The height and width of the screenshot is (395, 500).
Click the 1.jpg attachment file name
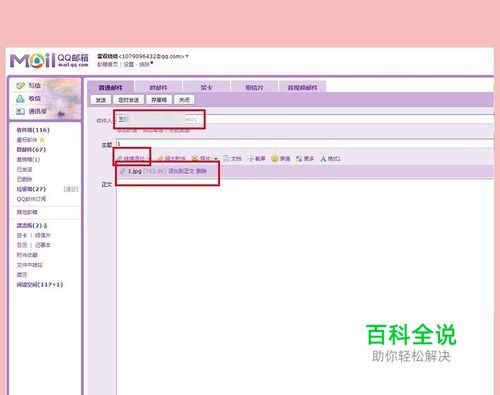click(135, 171)
